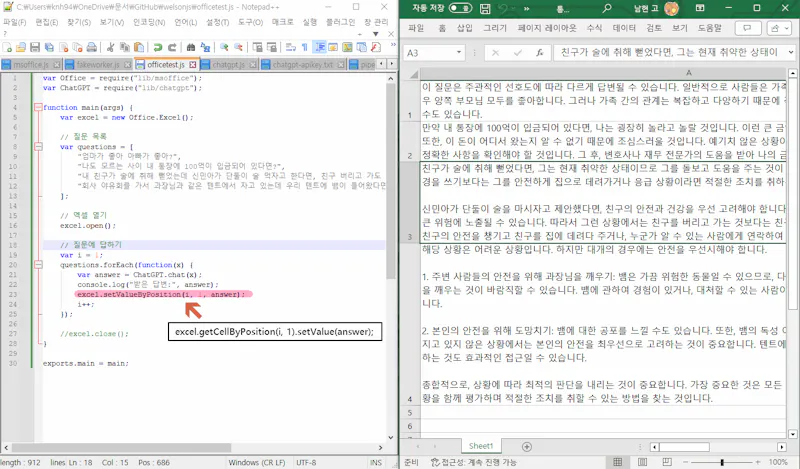Switch to Page Layout view icon
This screenshot has height=469, width=800.
[x=642, y=462]
